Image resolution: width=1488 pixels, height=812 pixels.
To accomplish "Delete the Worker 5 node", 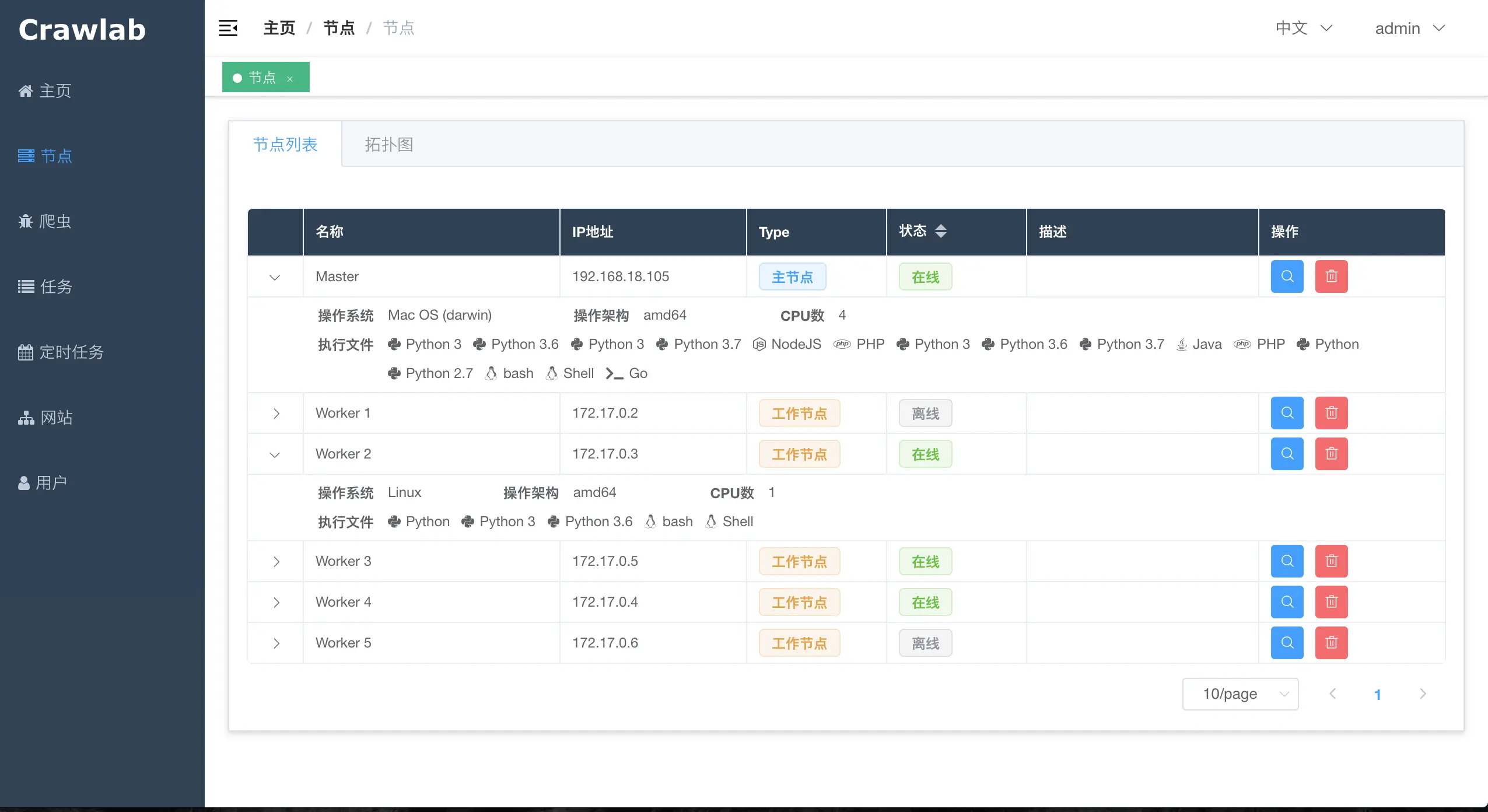I will click(x=1331, y=643).
